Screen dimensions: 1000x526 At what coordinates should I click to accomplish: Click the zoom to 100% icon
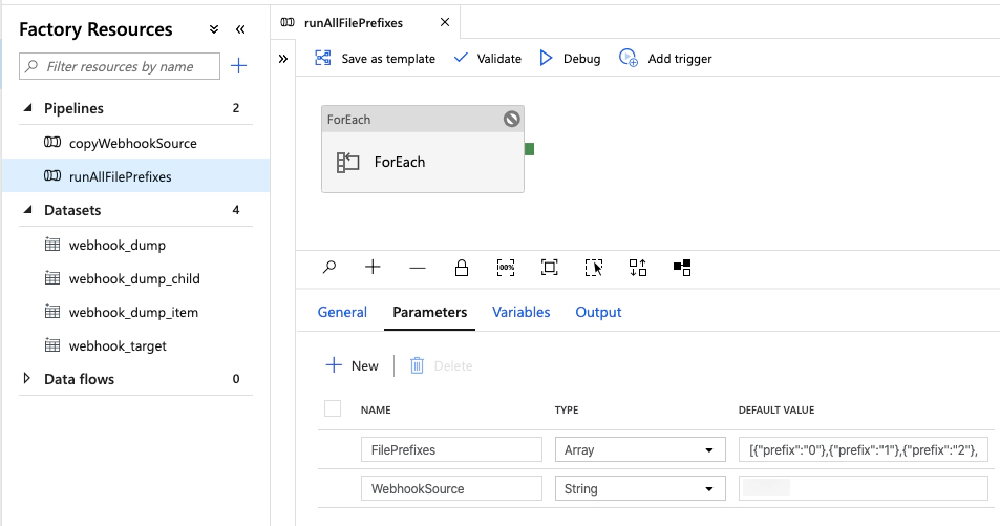[x=505, y=268]
